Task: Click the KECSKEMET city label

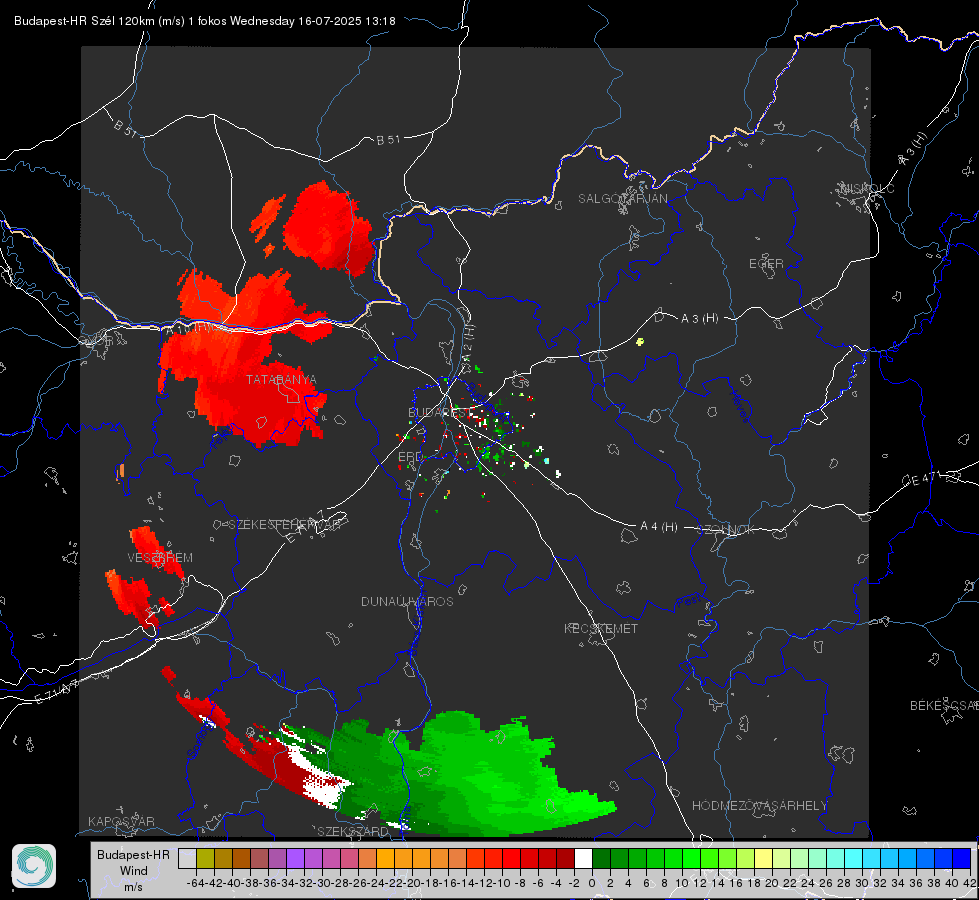Action: 601,629
